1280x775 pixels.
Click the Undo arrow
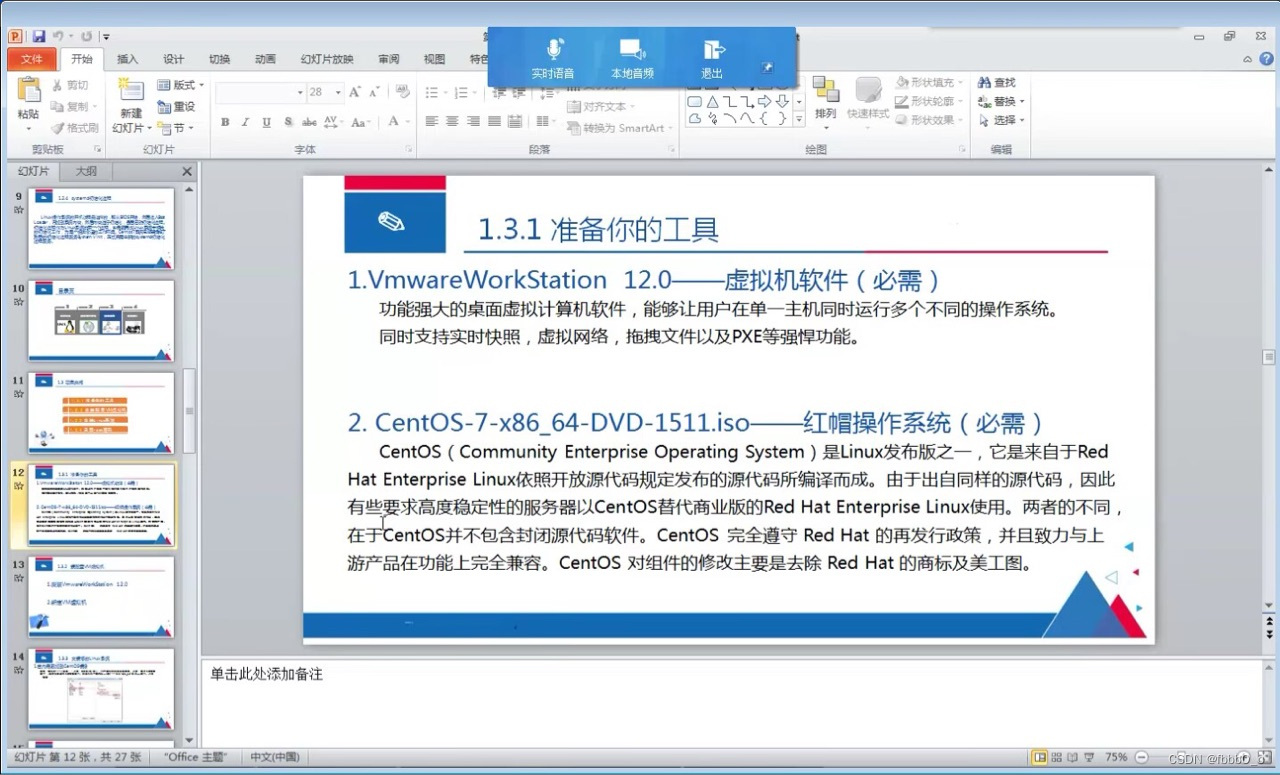[x=59, y=37]
